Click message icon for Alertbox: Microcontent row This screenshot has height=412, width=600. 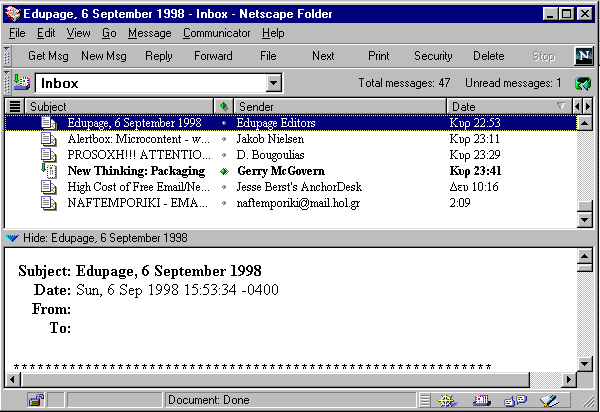coord(49,139)
